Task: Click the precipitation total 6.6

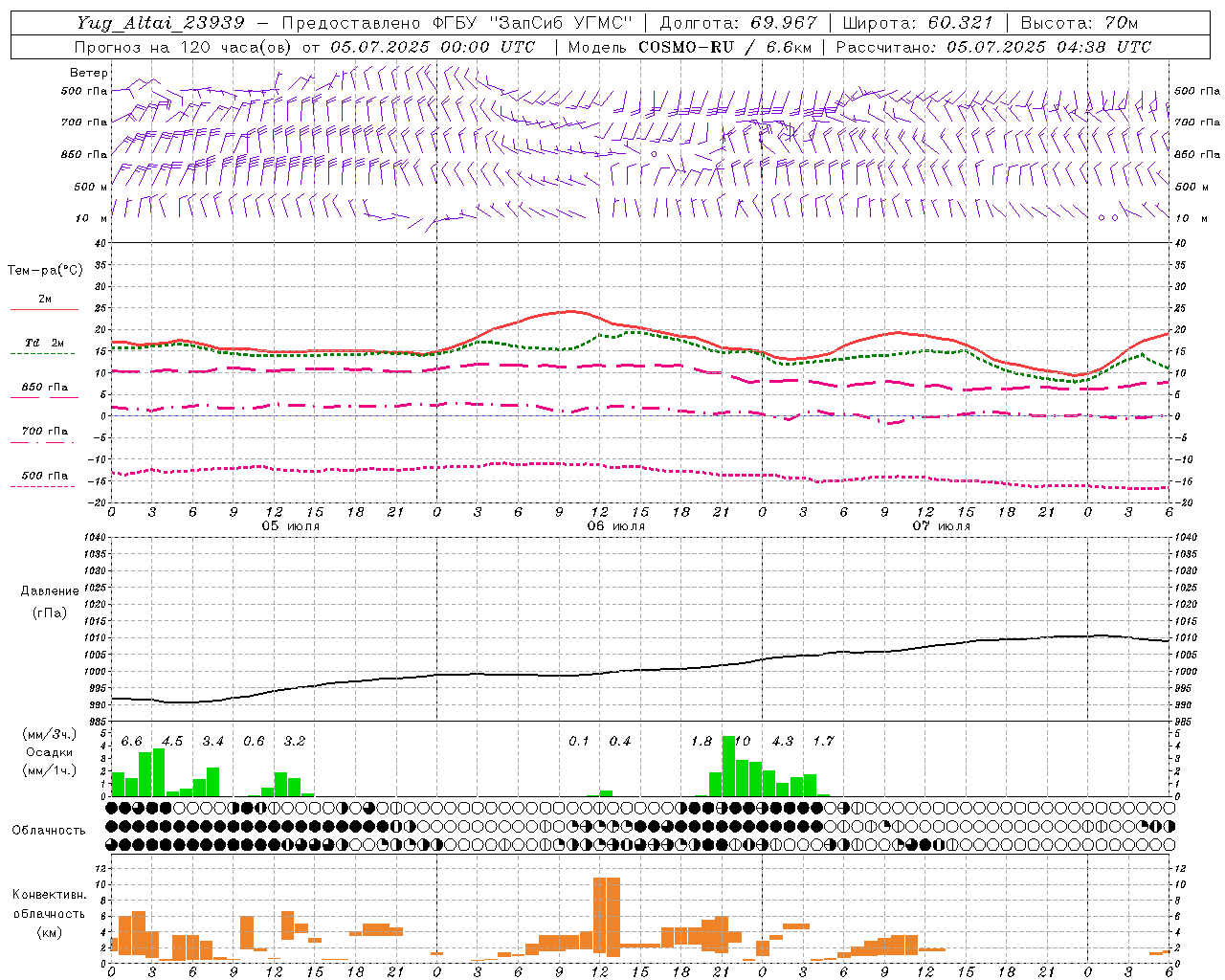Action: [132, 742]
